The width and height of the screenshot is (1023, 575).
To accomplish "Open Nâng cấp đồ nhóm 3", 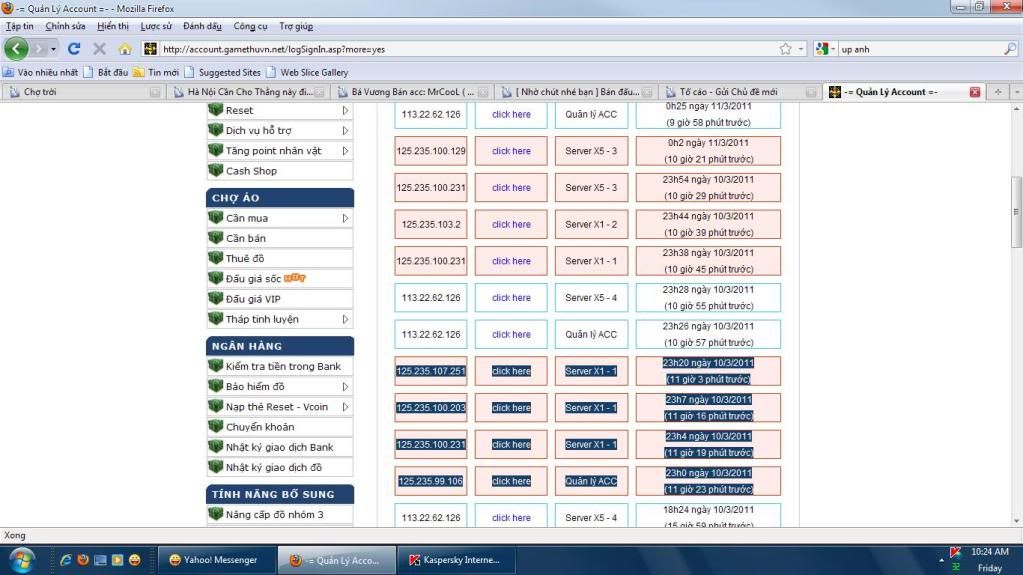I will (280, 514).
